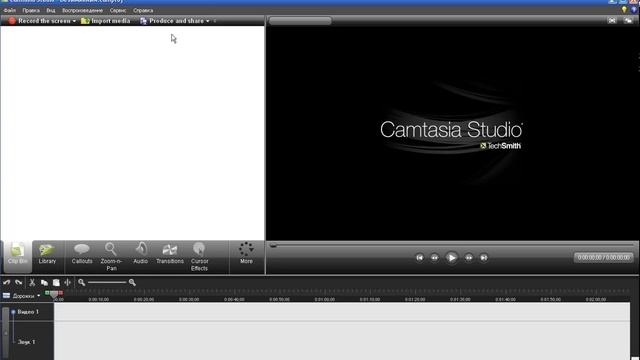This screenshot has width=640, height=360.
Task: Select the Звук 1 track label
Action: (x=27, y=342)
